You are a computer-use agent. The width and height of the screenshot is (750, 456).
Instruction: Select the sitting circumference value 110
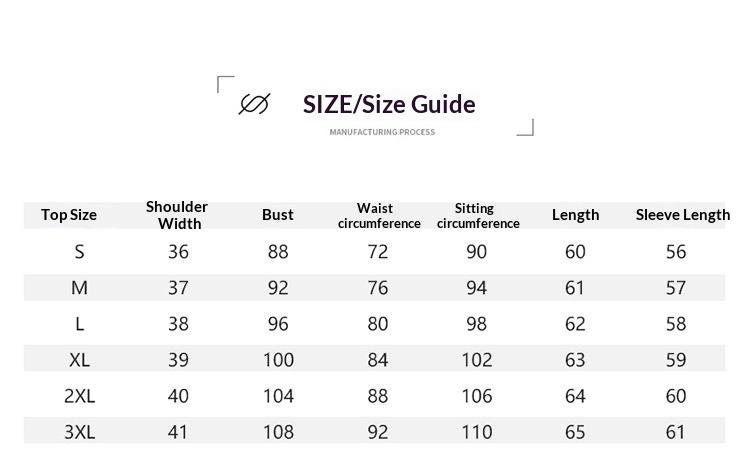tap(477, 432)
